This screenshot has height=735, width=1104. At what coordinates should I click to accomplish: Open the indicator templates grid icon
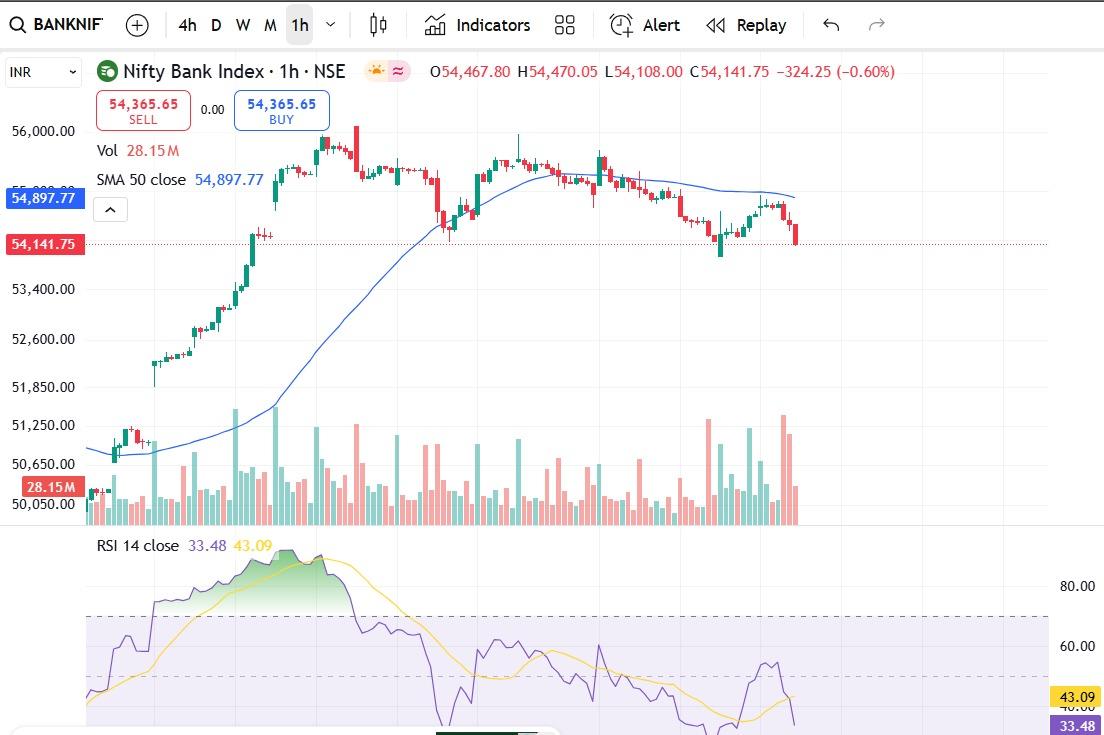pyautogui.click(x=565, y=25)
